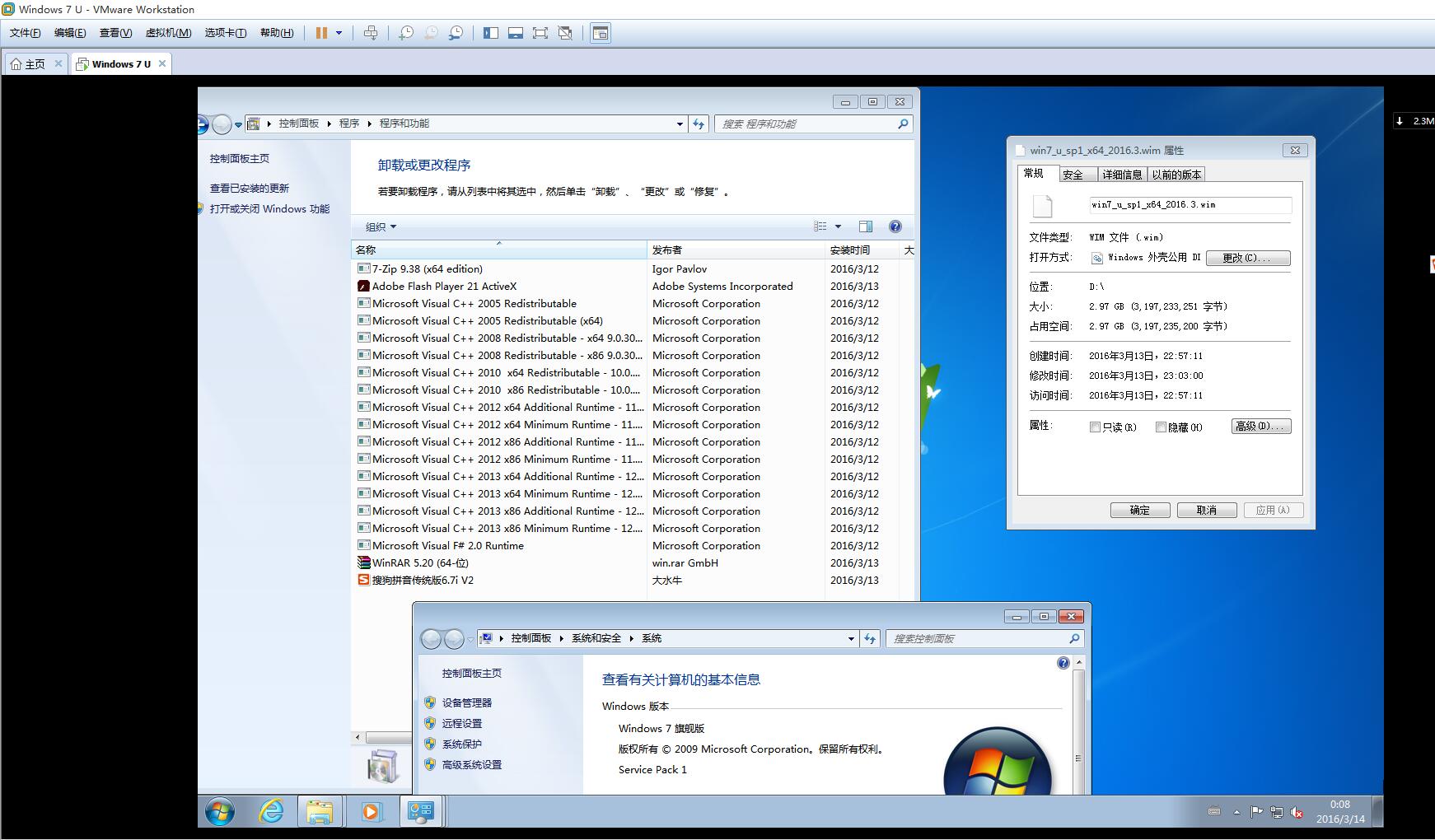Open address history dropdown in Programs and Features
The image size is (1435, 840).
tap(680, 124)
